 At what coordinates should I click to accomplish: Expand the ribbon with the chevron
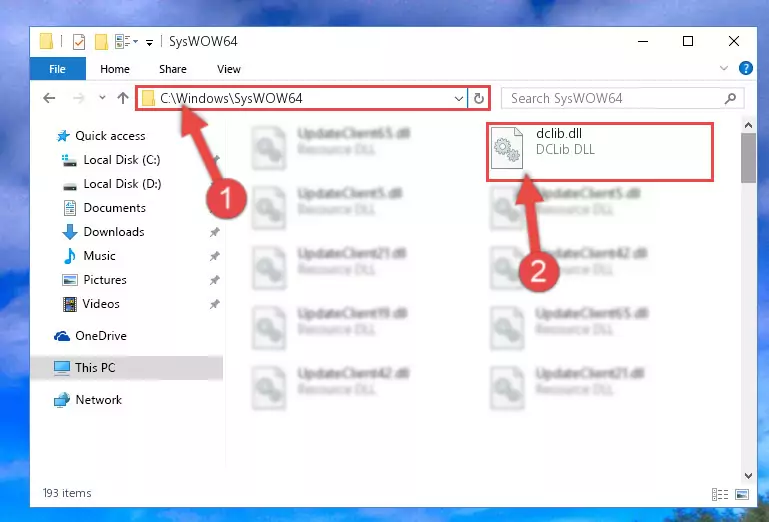tap(723, 68)
